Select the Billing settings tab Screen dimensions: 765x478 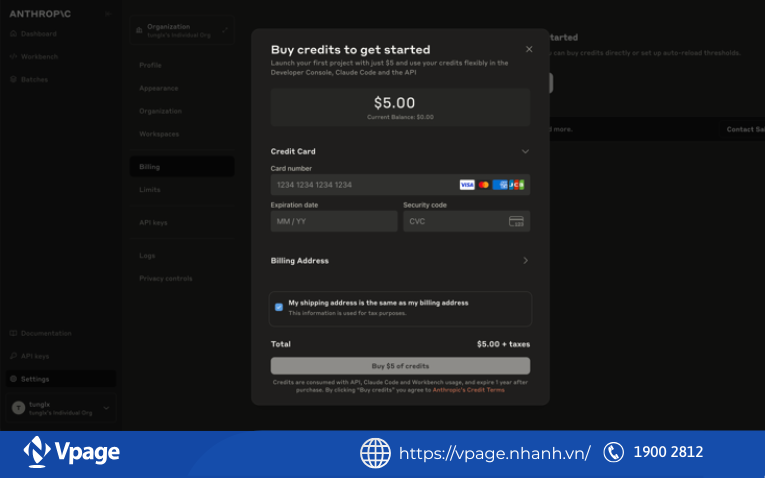[x=182, y=167]
